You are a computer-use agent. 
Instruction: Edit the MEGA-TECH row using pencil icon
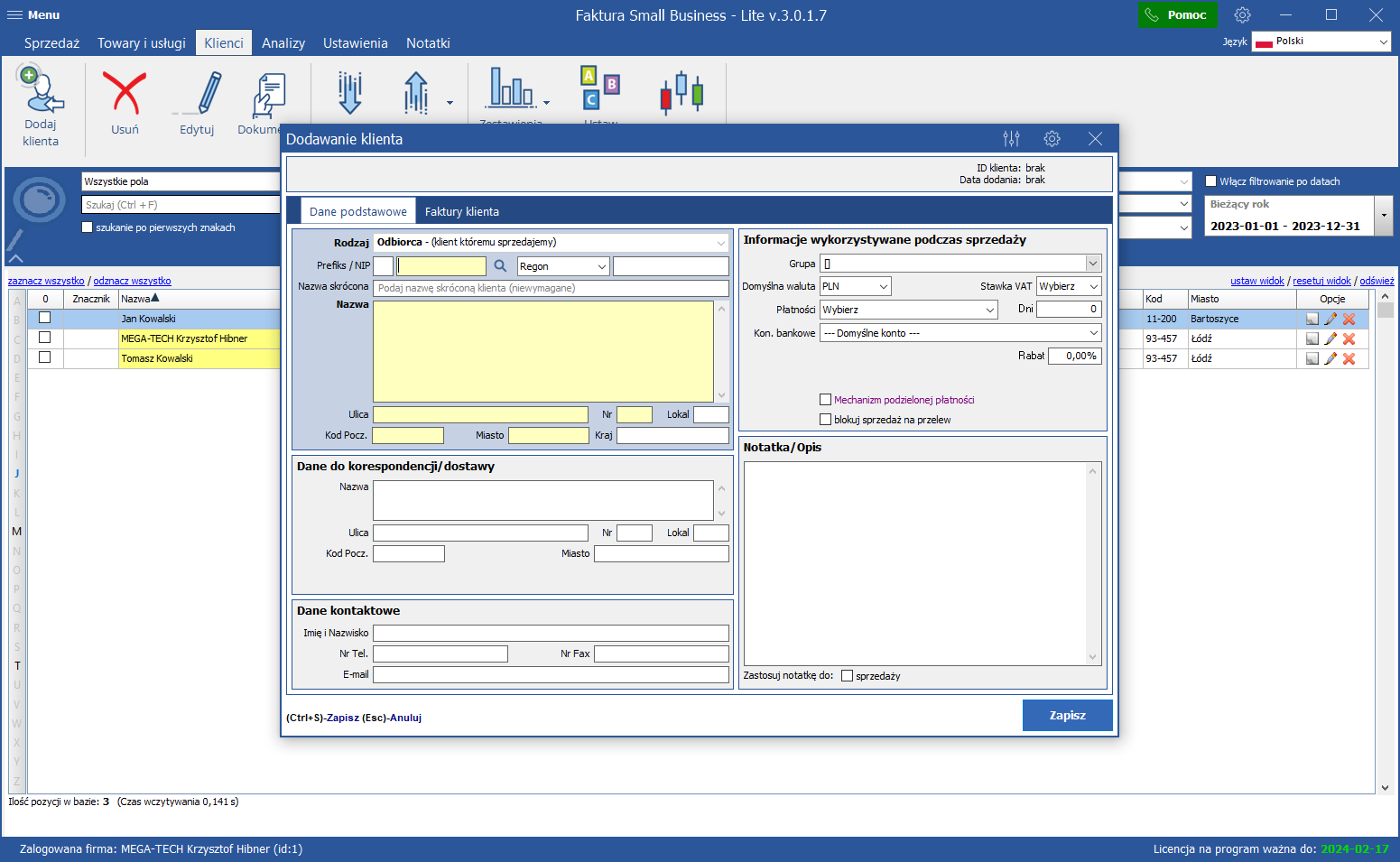pyautogui.click(x=1330, y=338)
